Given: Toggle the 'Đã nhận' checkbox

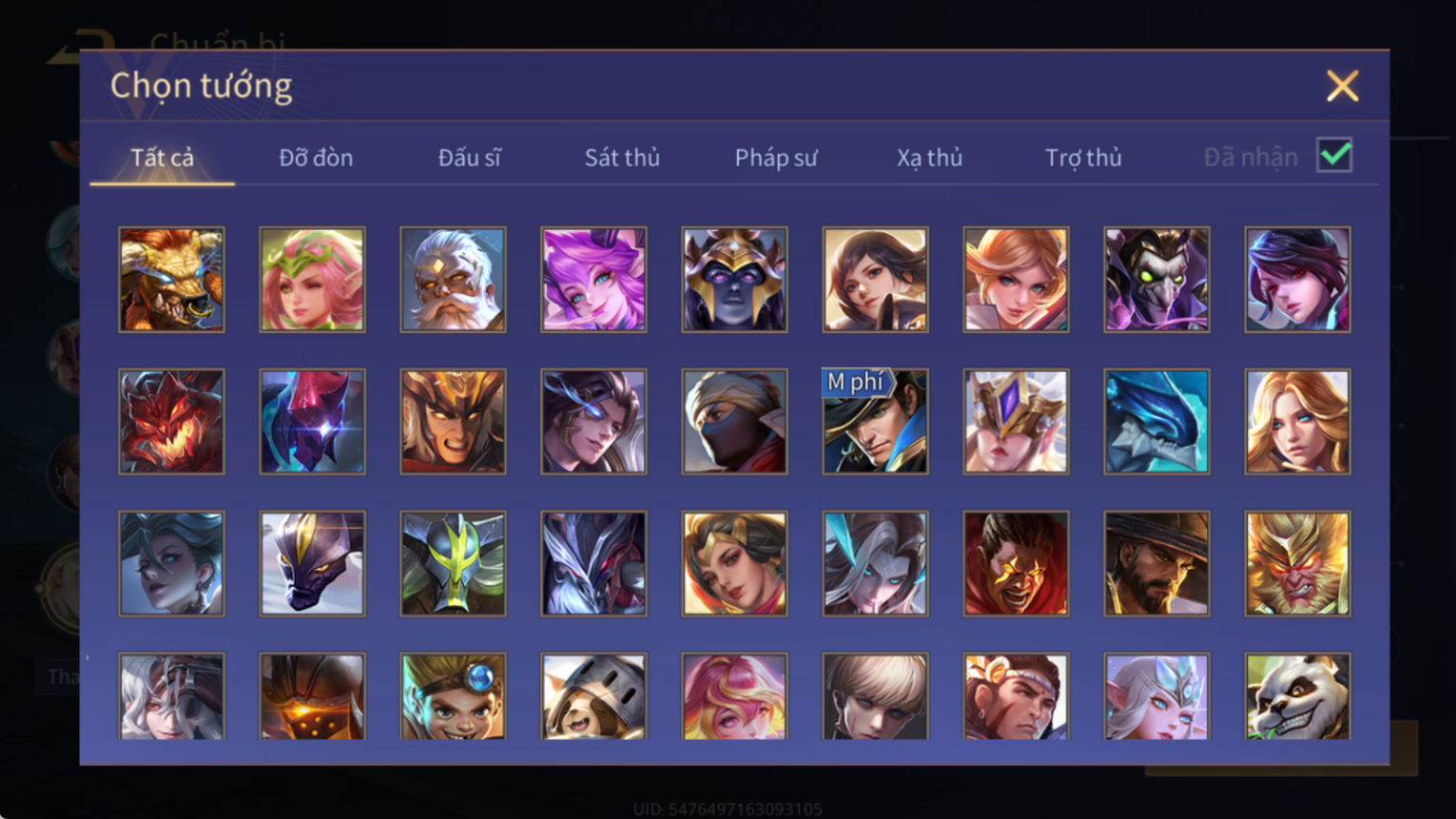Looking at the screenshot, I should click(1334, 155).
